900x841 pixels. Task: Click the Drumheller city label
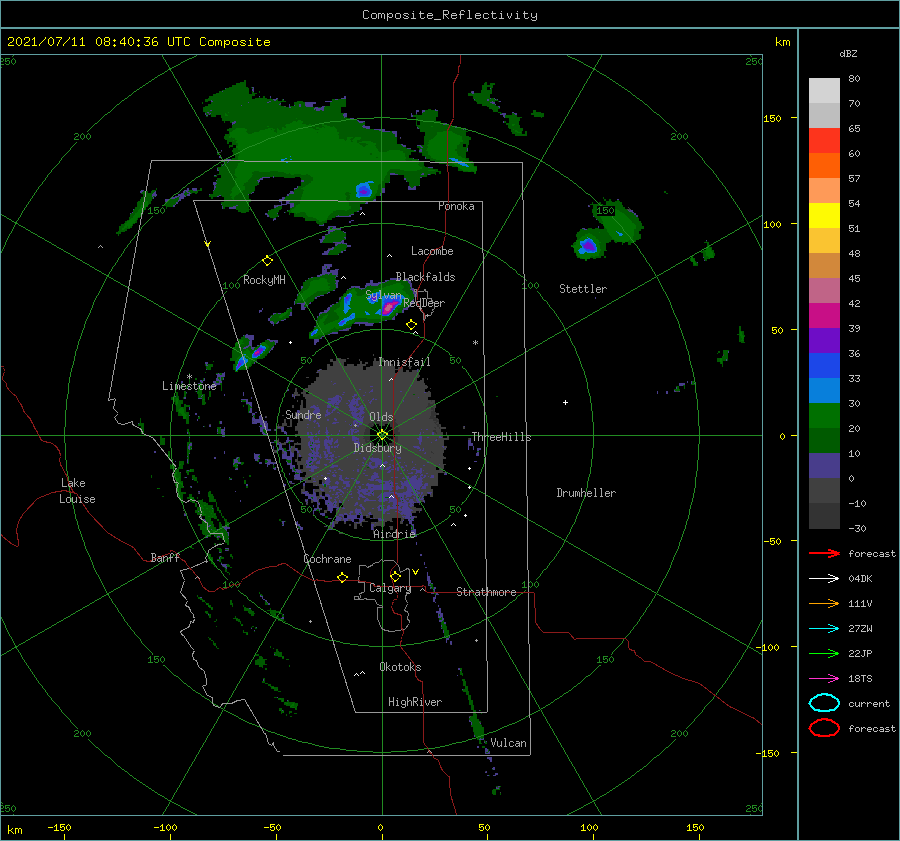tap(586, 493)
